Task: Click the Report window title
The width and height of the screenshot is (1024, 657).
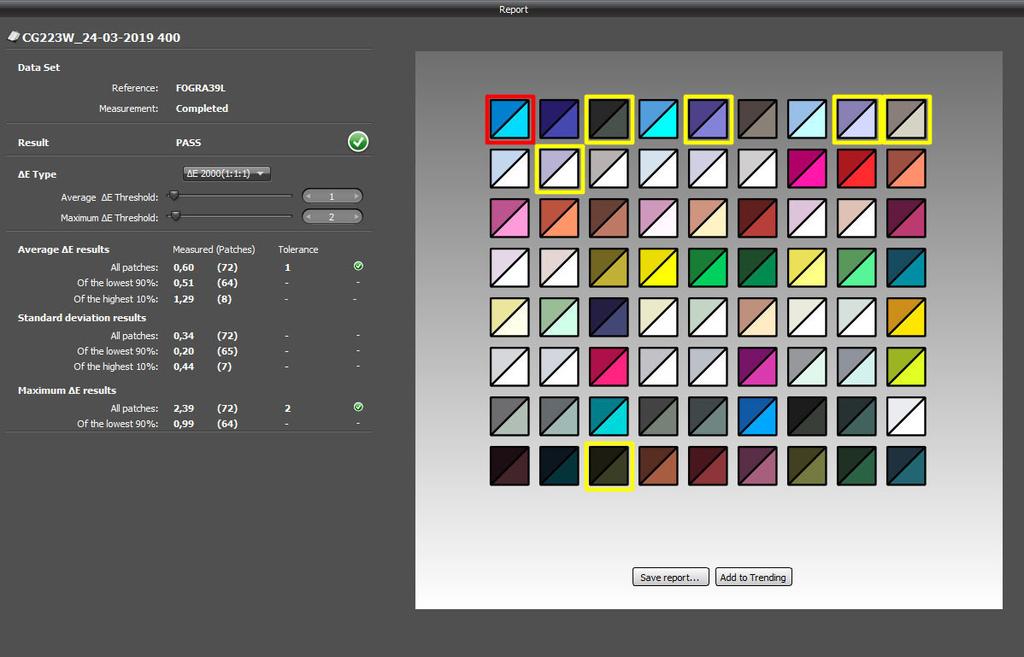Action: 513,9
